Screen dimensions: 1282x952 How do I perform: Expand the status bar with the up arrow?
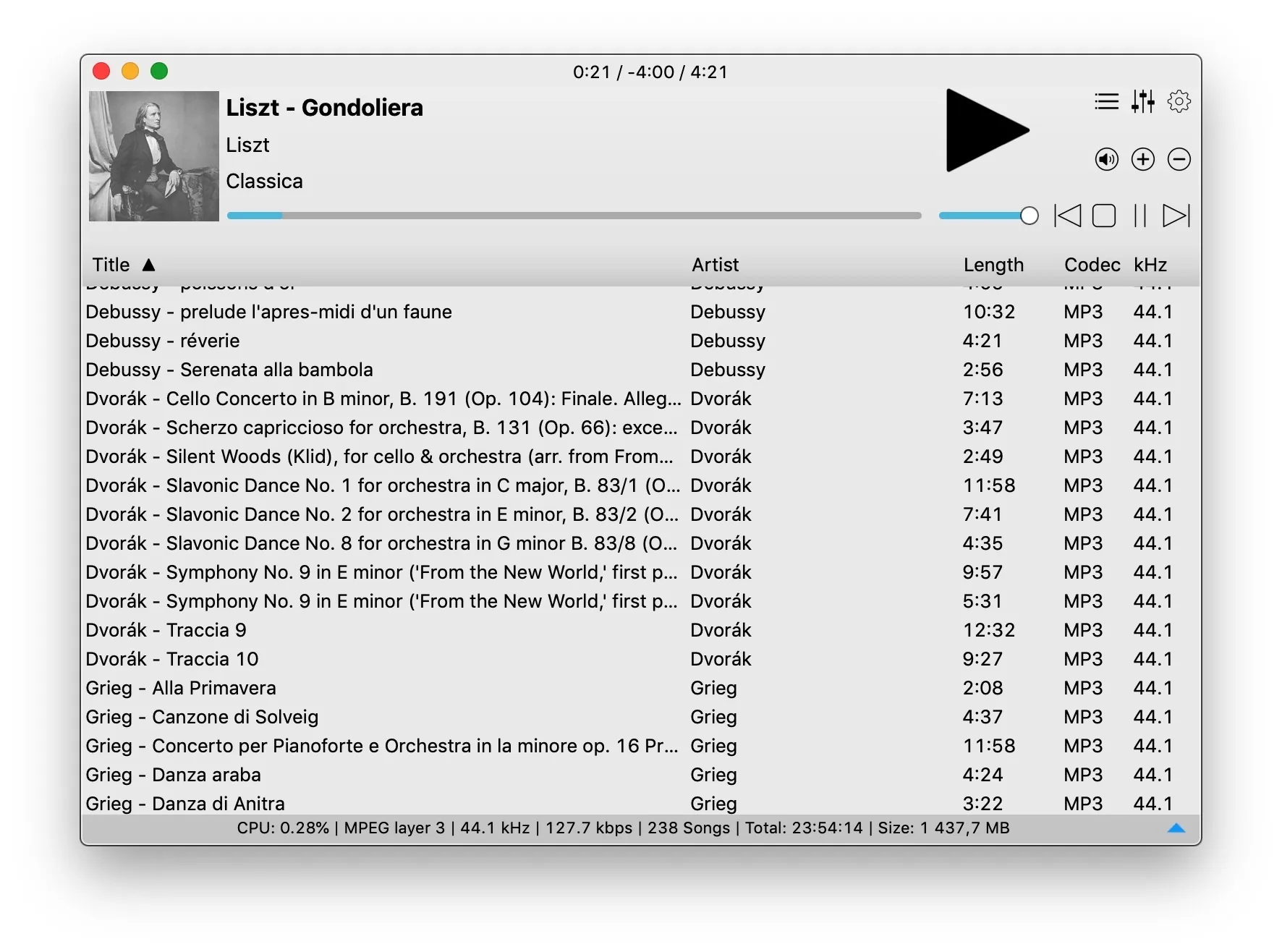1176,828
